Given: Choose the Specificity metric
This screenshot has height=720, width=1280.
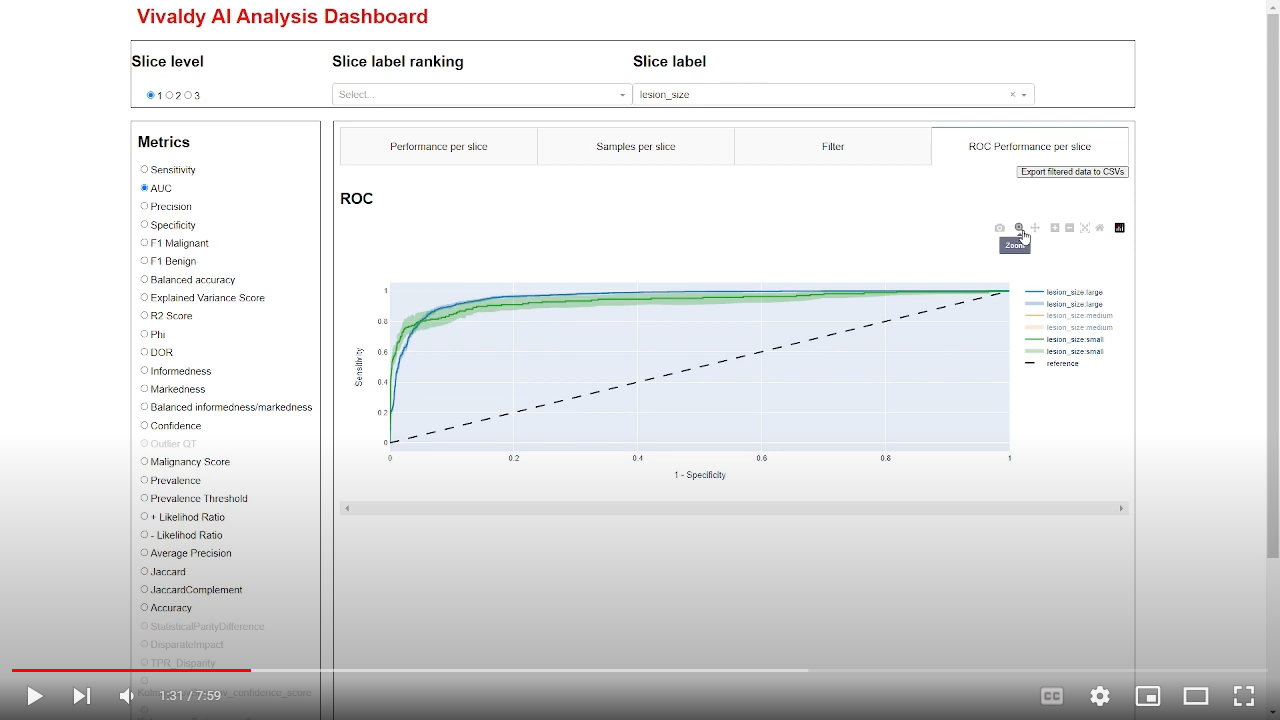Looking at the screenshot, I should (145, 225).
